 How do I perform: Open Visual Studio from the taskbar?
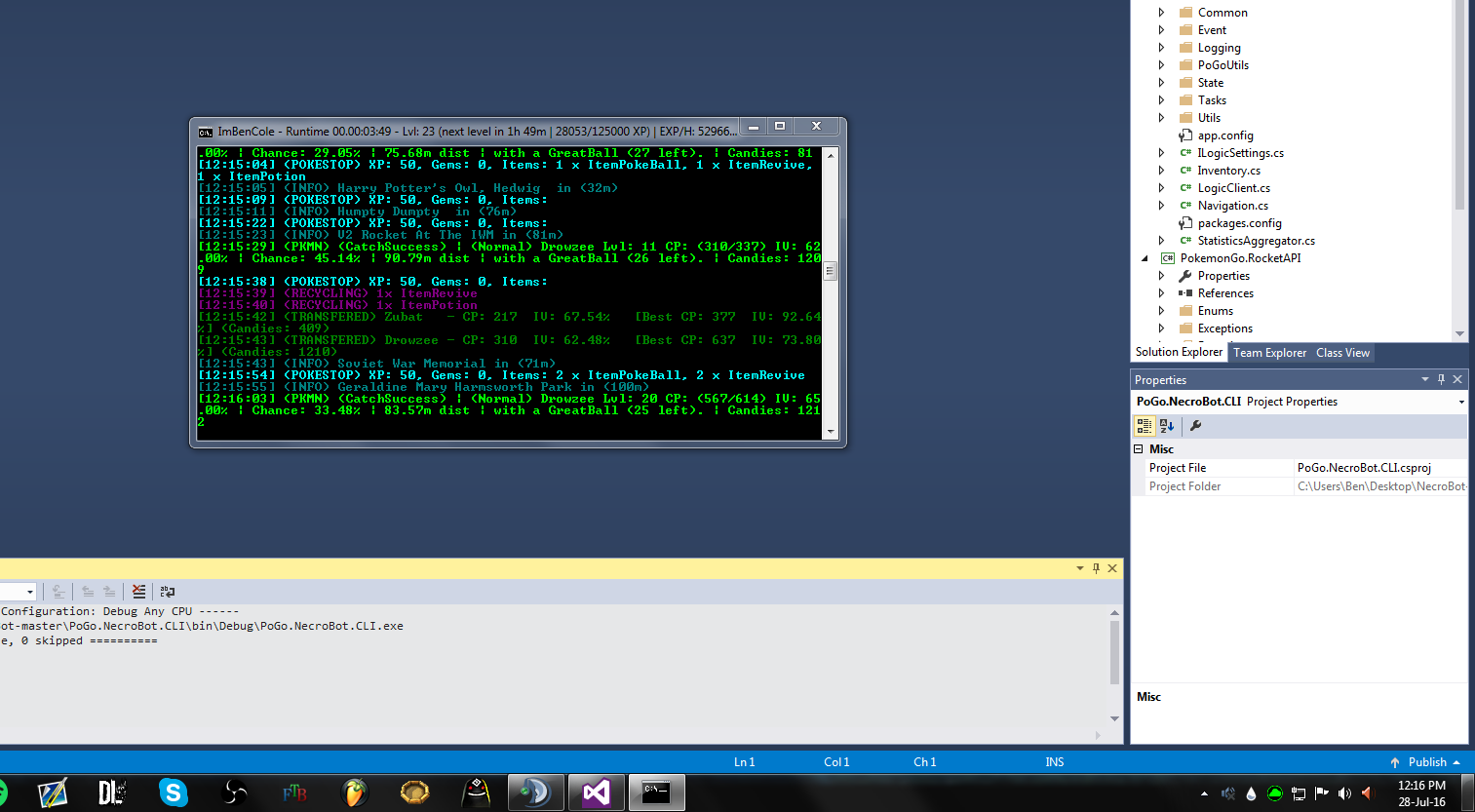[x=597, y=793]
